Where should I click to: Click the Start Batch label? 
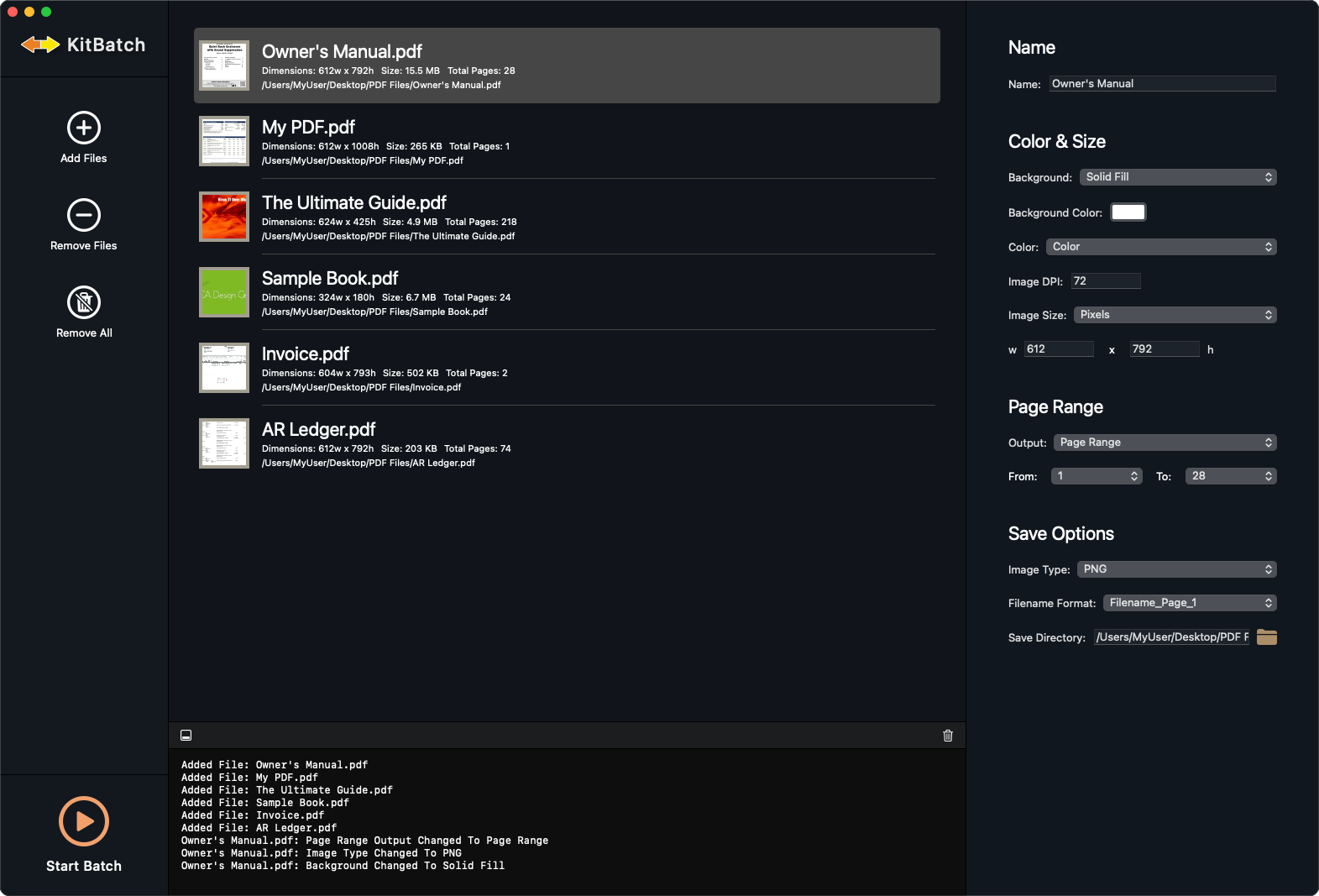pos(84,866)
